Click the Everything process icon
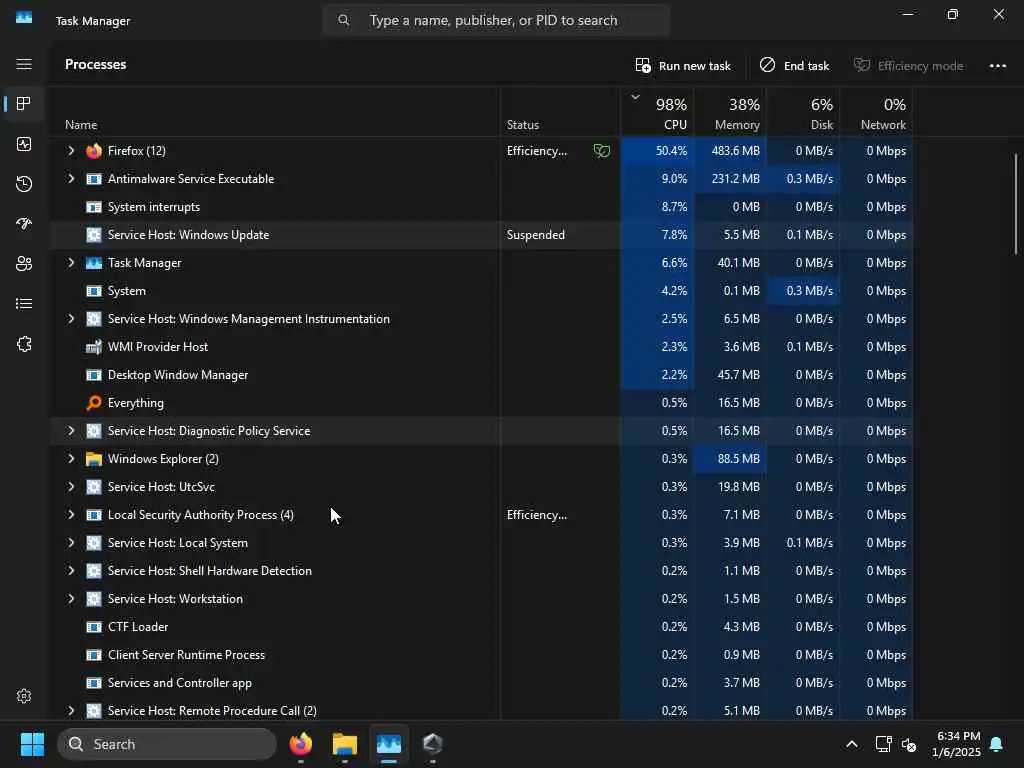The image size is (1024, 768). click(x=94, y=403)
